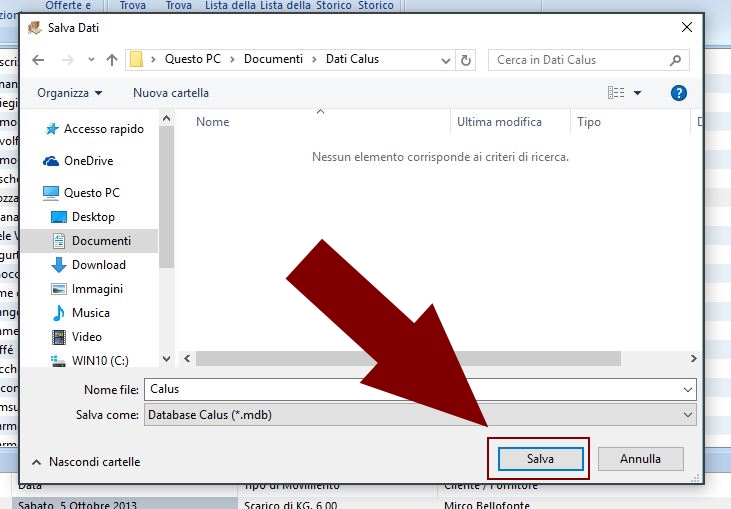Image resolution: width=731 pixels, height=509 pixels.
Task: Open the Desktop folder in the sidebar
Action: [83, 217]
